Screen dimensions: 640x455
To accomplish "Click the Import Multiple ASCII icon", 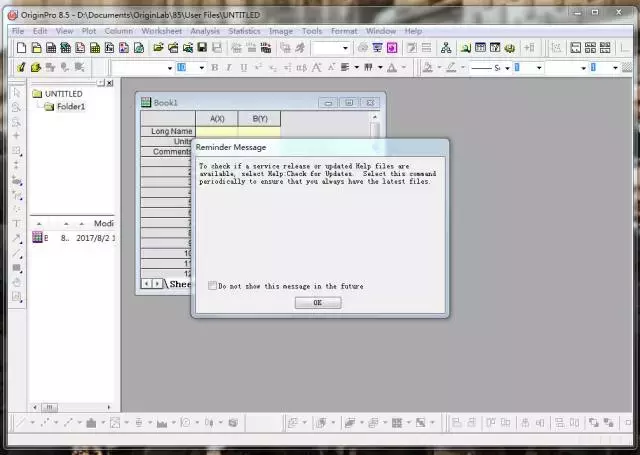I will tap(266, 48).
